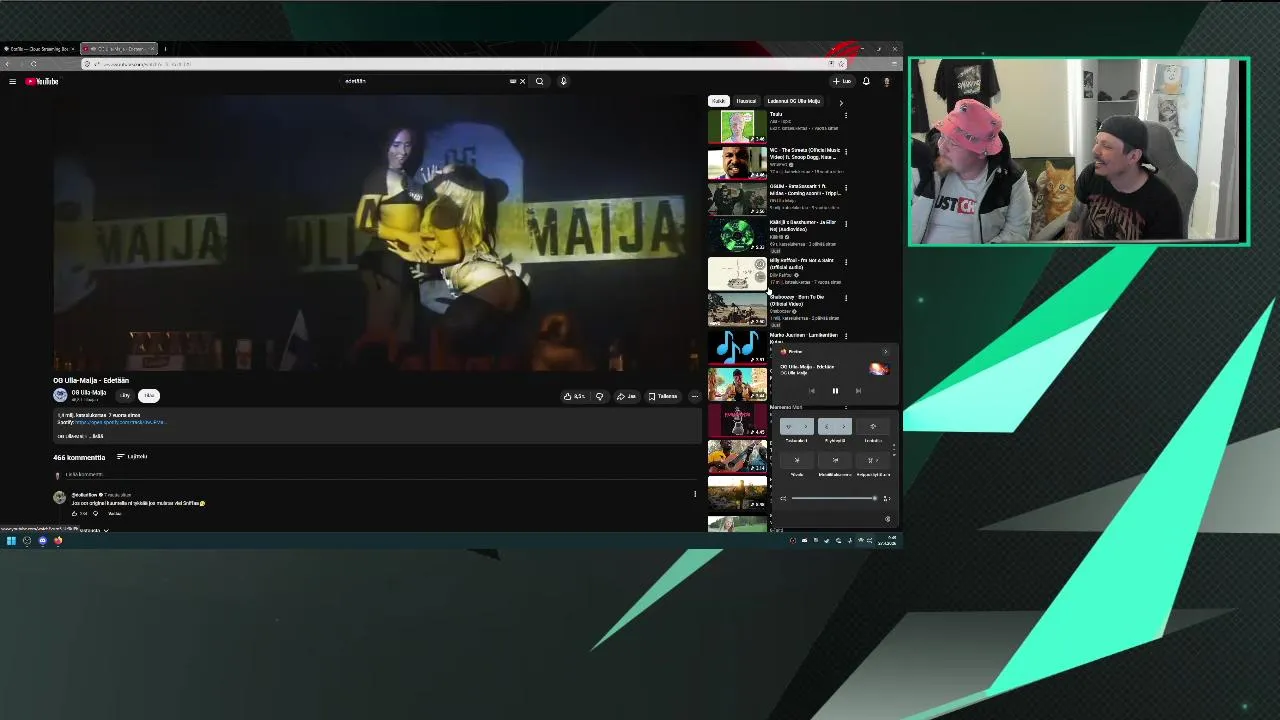Select the 'Lähettäjä OG Ulla Maija' chip
Image resolution: width=1280 pixels, height=720 pixels.
(x=793, y=101)
